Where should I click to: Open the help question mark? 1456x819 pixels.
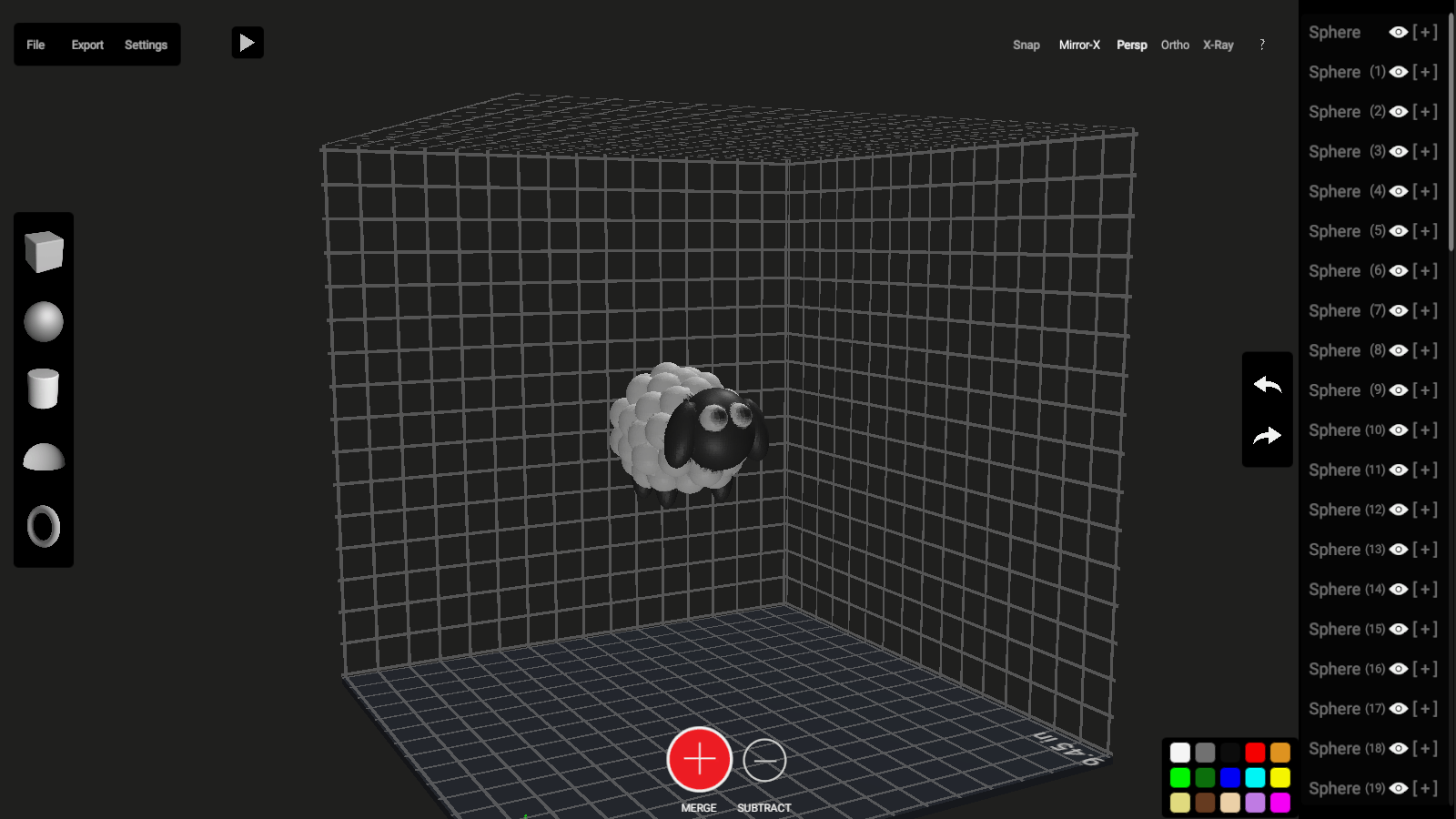click(x=1261, y=45)
